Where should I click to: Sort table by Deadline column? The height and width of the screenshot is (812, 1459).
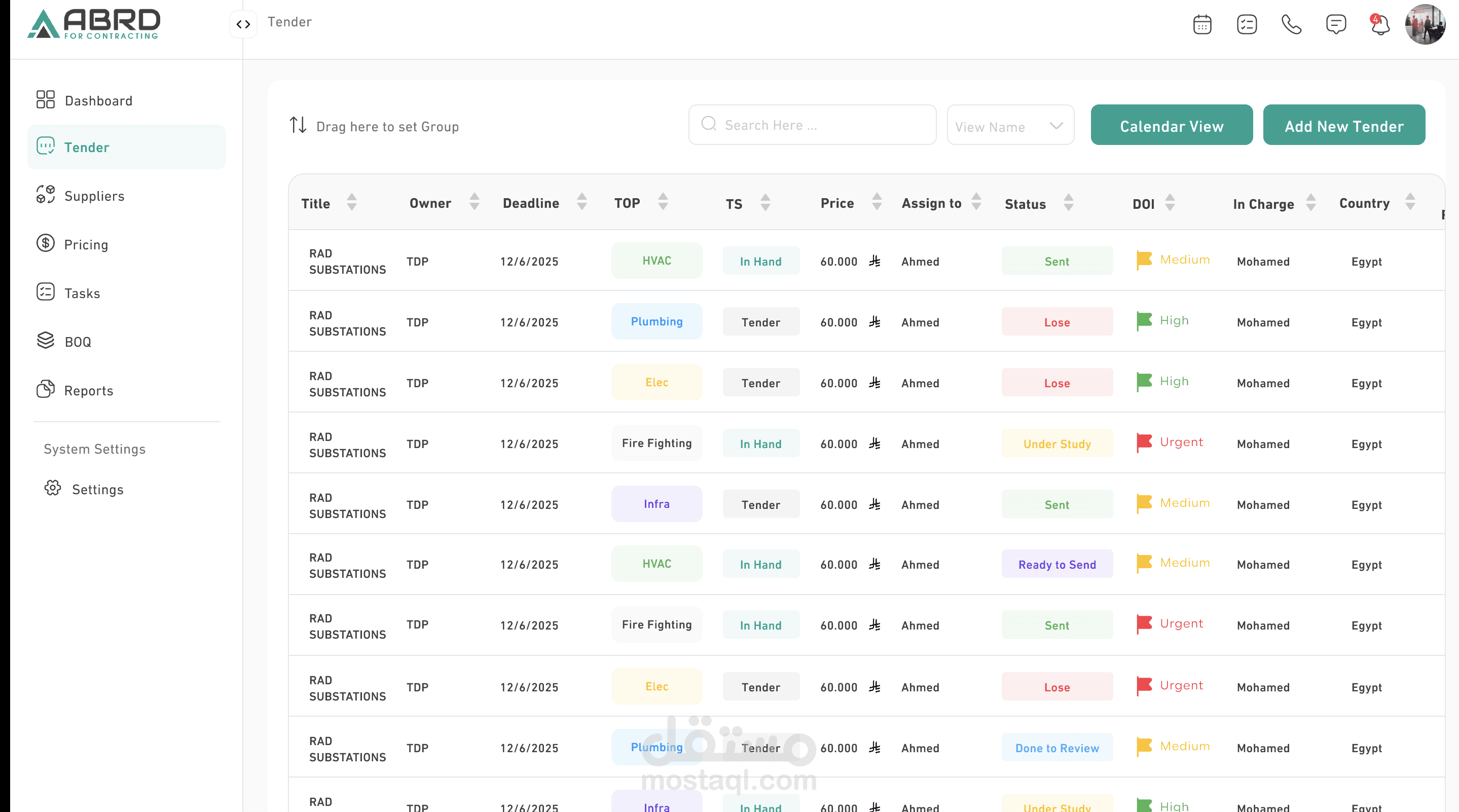(x=581, y=202)
